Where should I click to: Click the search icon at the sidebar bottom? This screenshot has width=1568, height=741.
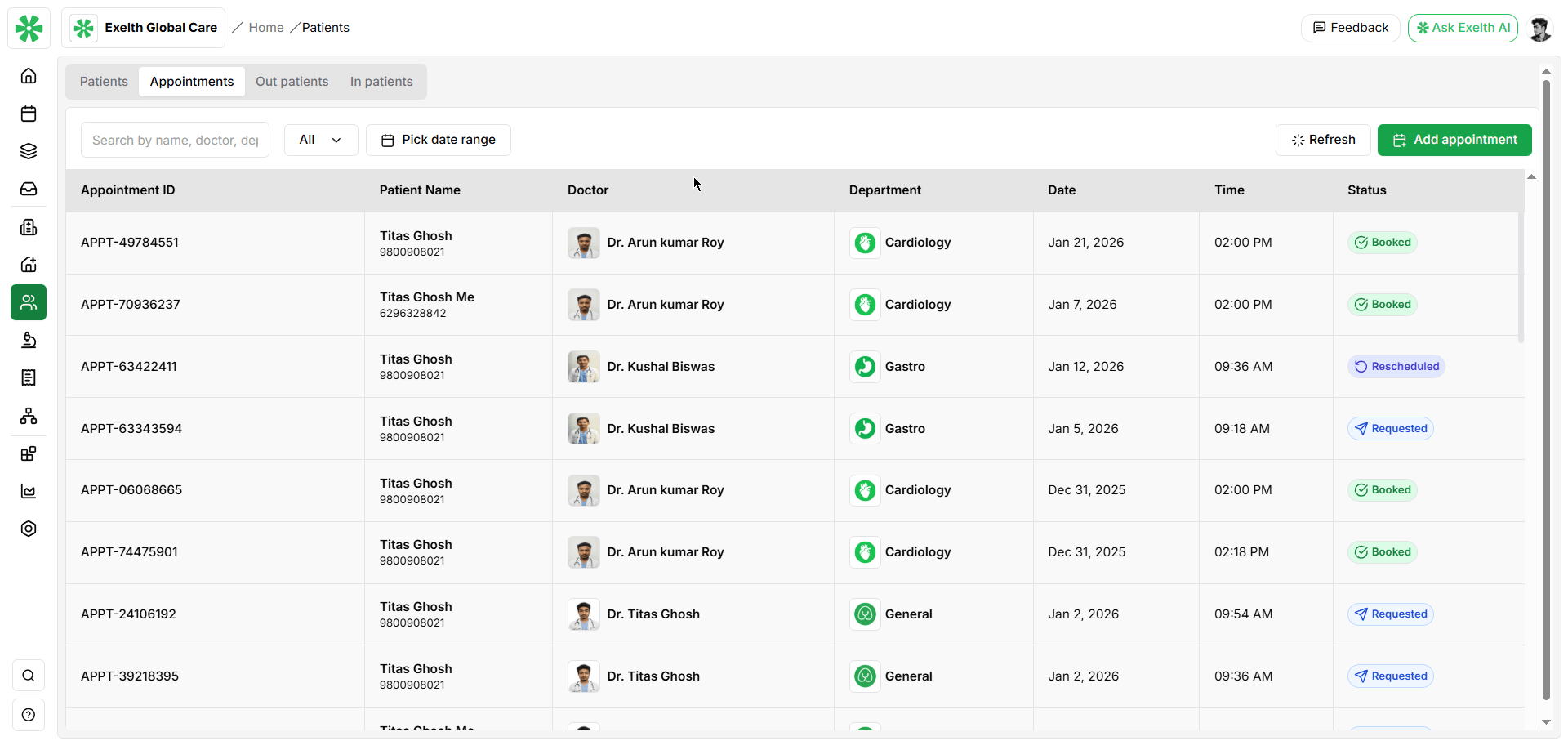29,676
